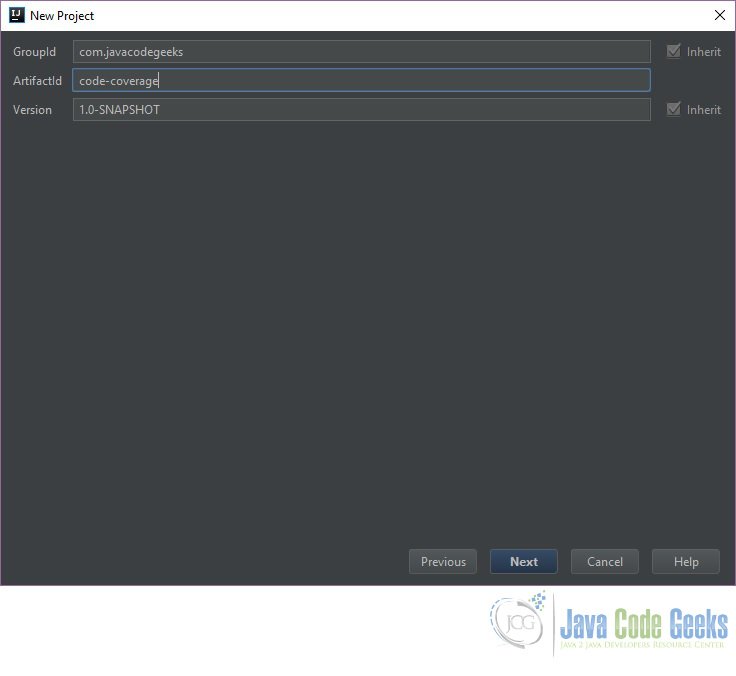Click the New Project title text

[62, 16]
